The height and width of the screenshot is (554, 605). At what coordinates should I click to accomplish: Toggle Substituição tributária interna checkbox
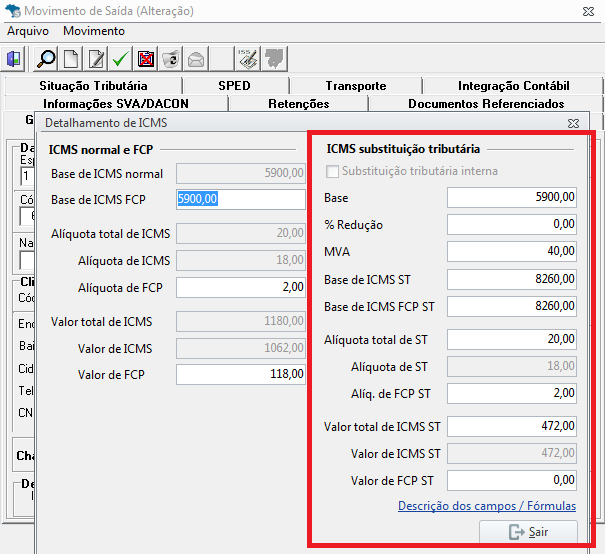pyautogui.click(x=332, y=171)
